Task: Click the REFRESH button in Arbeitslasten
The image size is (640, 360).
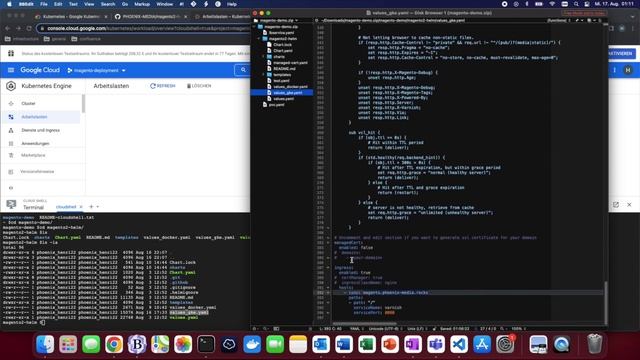Action: tap(162, 86)
